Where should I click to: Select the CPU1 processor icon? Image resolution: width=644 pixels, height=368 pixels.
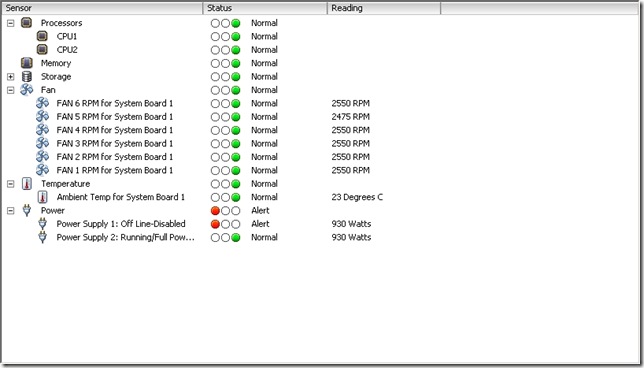(42, 36)
